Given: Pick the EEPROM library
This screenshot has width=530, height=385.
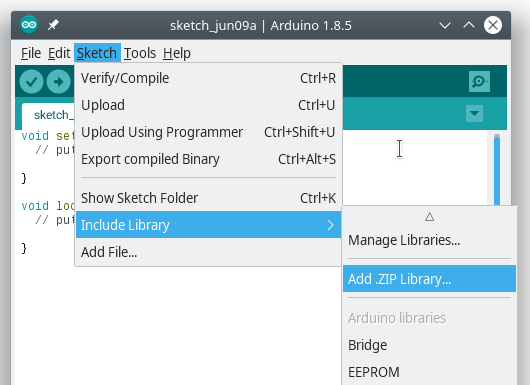Looking at the screenshot, I should 430,372.
